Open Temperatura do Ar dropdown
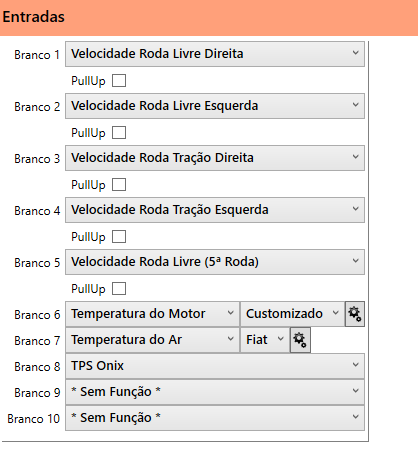Viewport: 418px width, 452px height. 153,340
